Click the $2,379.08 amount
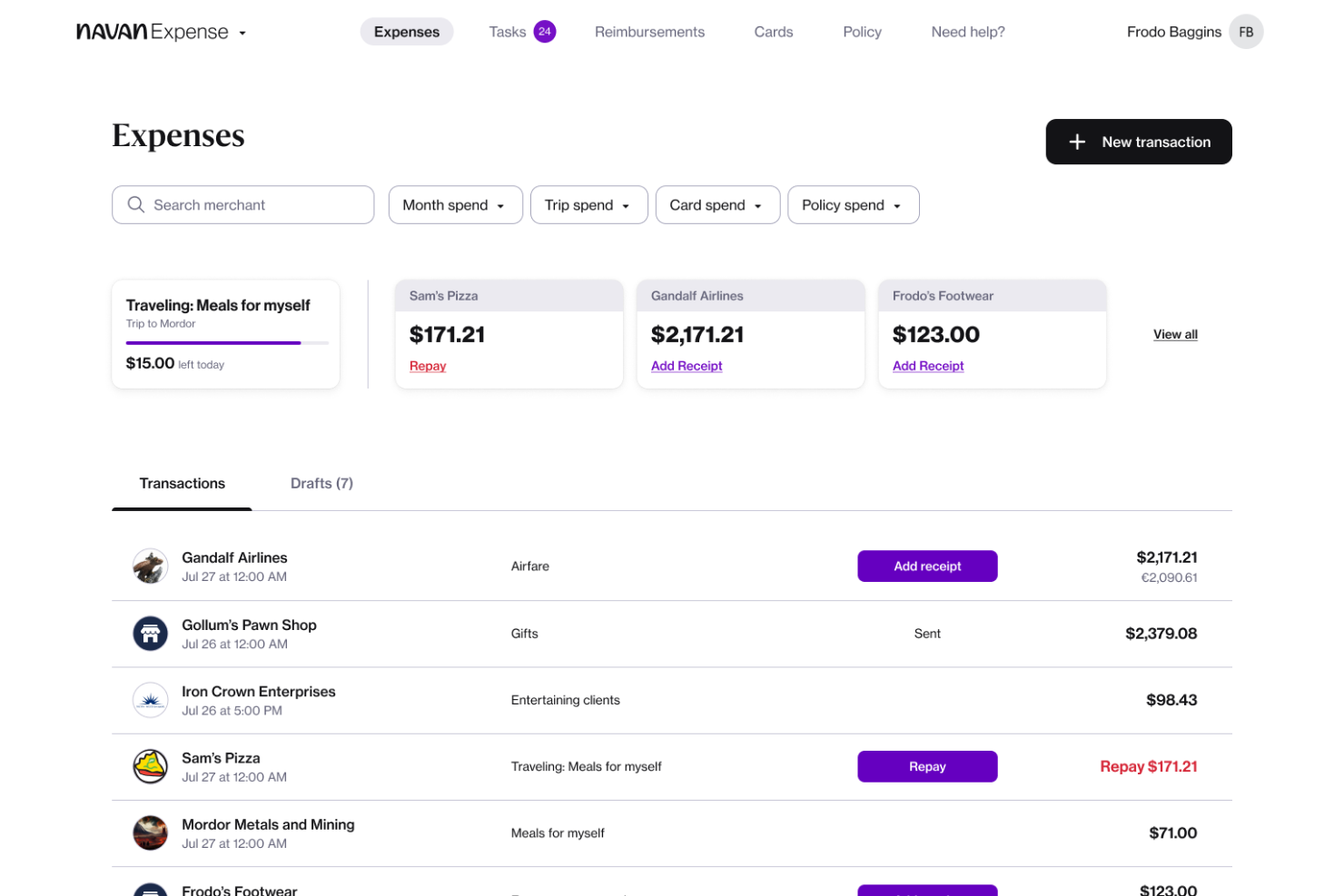The height and width of the screenshot is (896, 1344). coord(1161,634)
